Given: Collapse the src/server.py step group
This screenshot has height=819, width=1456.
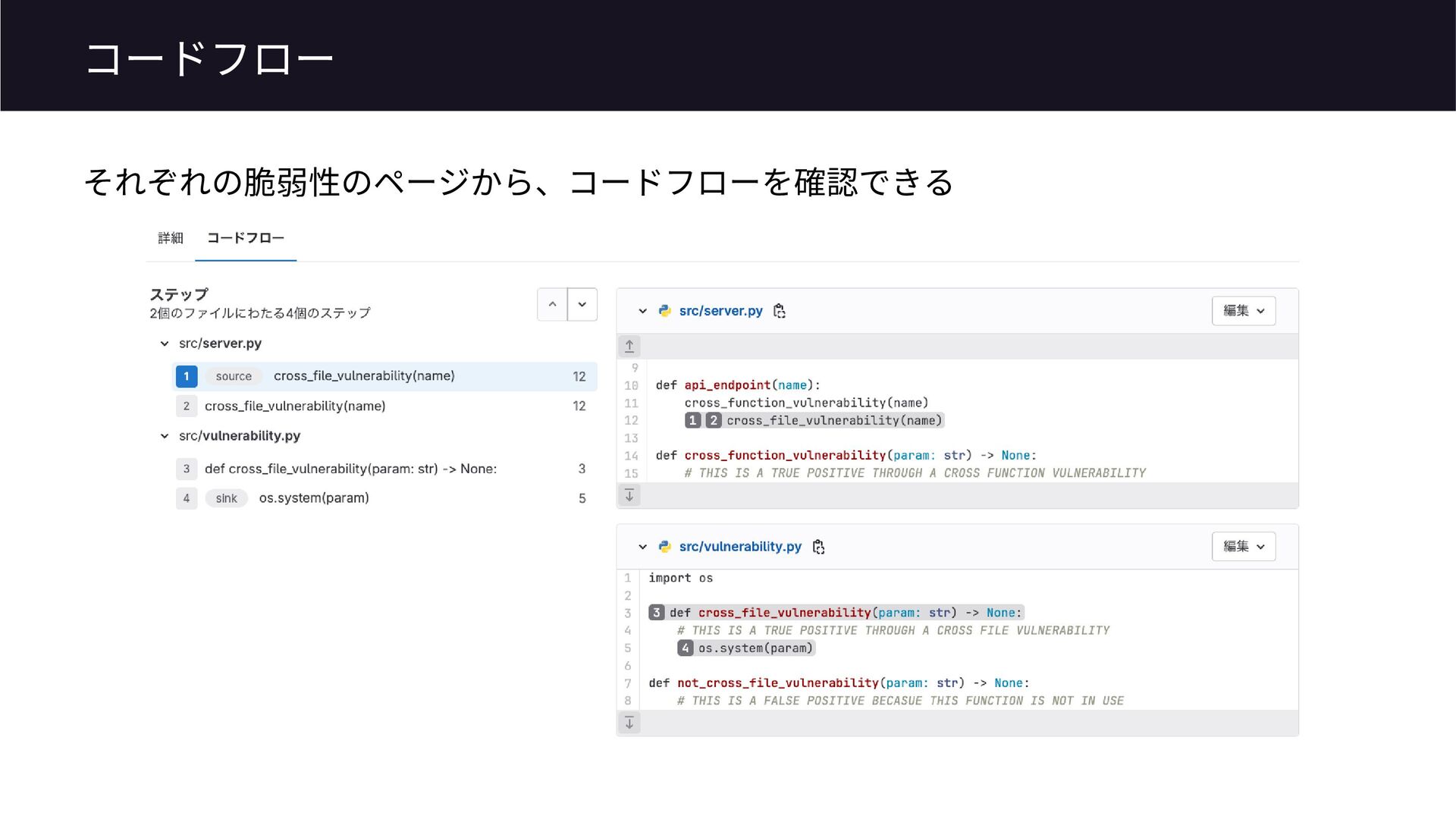Looking at the screenshot, I should coord(165,344).
